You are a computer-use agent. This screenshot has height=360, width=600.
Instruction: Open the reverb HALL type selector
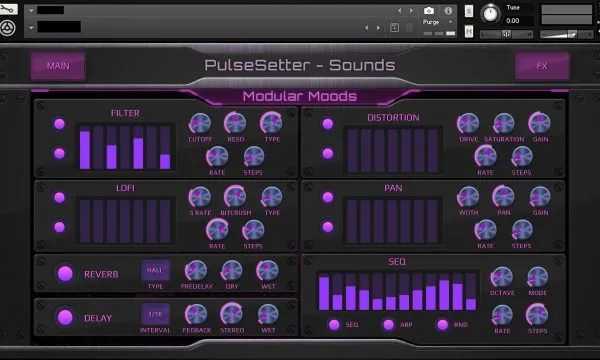tap(155, 270)
